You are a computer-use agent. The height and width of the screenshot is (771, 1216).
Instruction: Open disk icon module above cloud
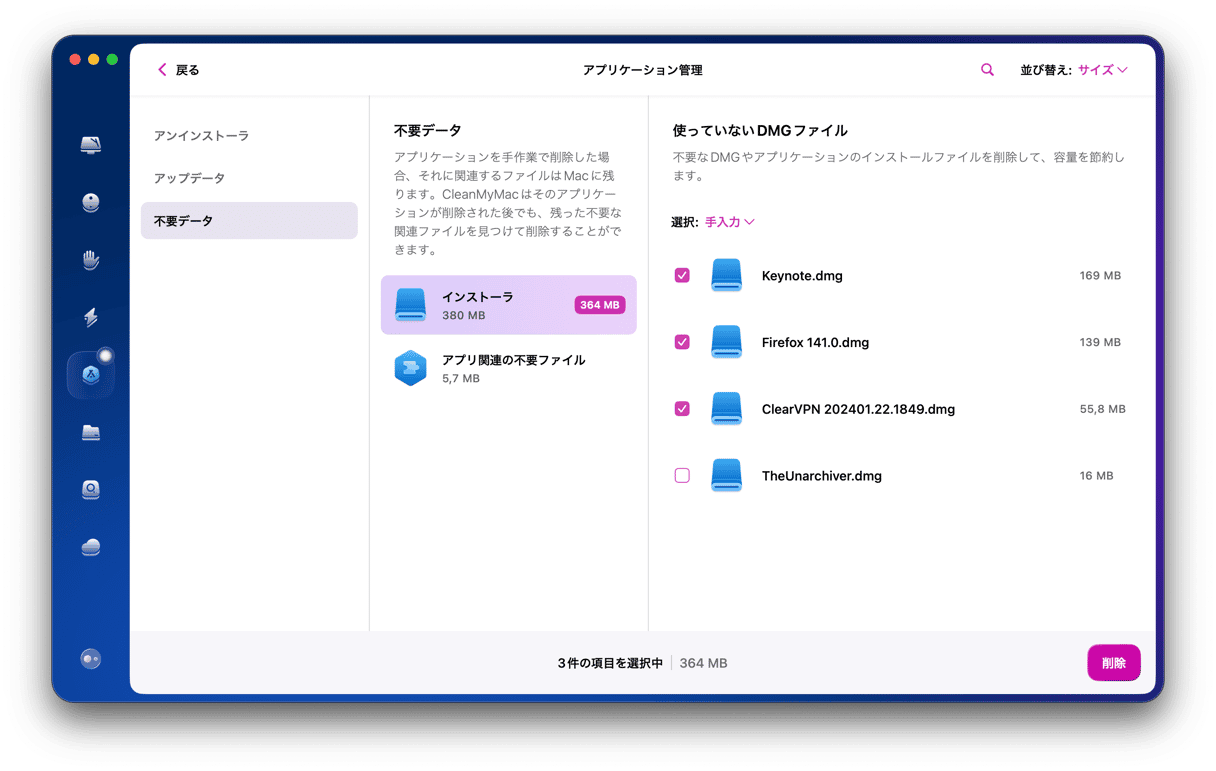tap(91, 490)
